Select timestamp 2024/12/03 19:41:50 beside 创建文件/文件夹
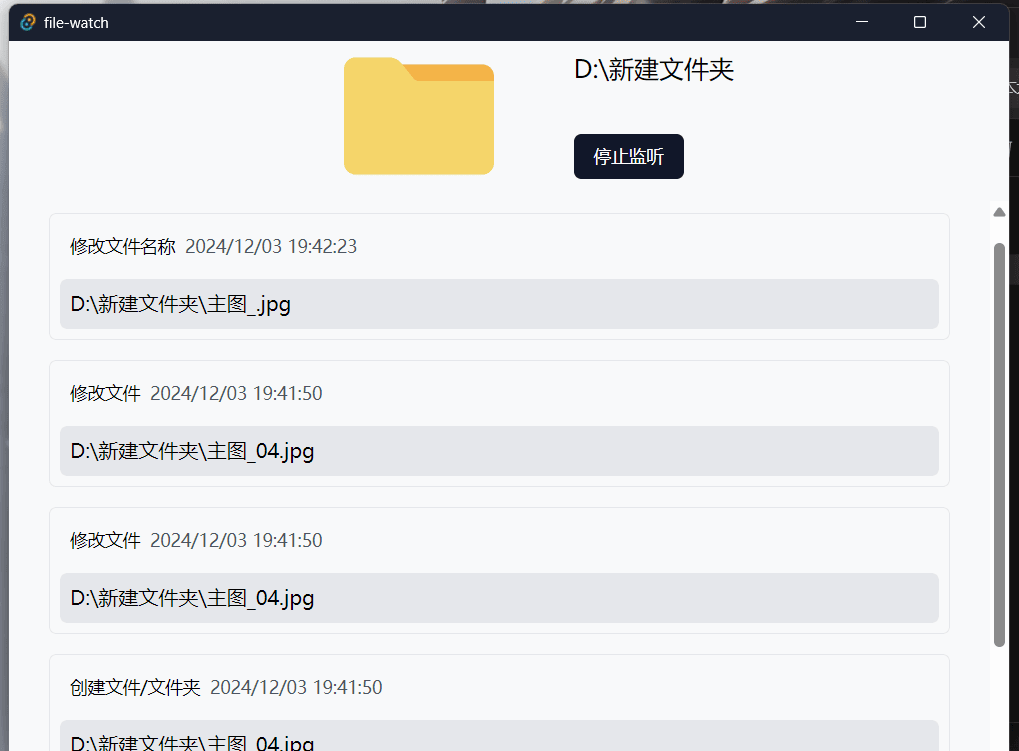 296,687
